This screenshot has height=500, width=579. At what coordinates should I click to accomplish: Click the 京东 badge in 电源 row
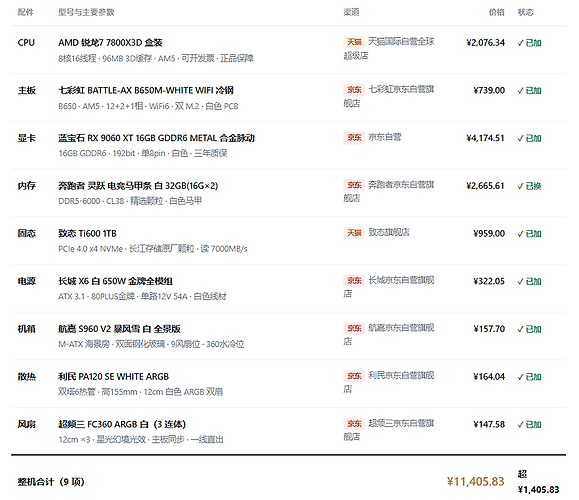(x=354, y=281)
